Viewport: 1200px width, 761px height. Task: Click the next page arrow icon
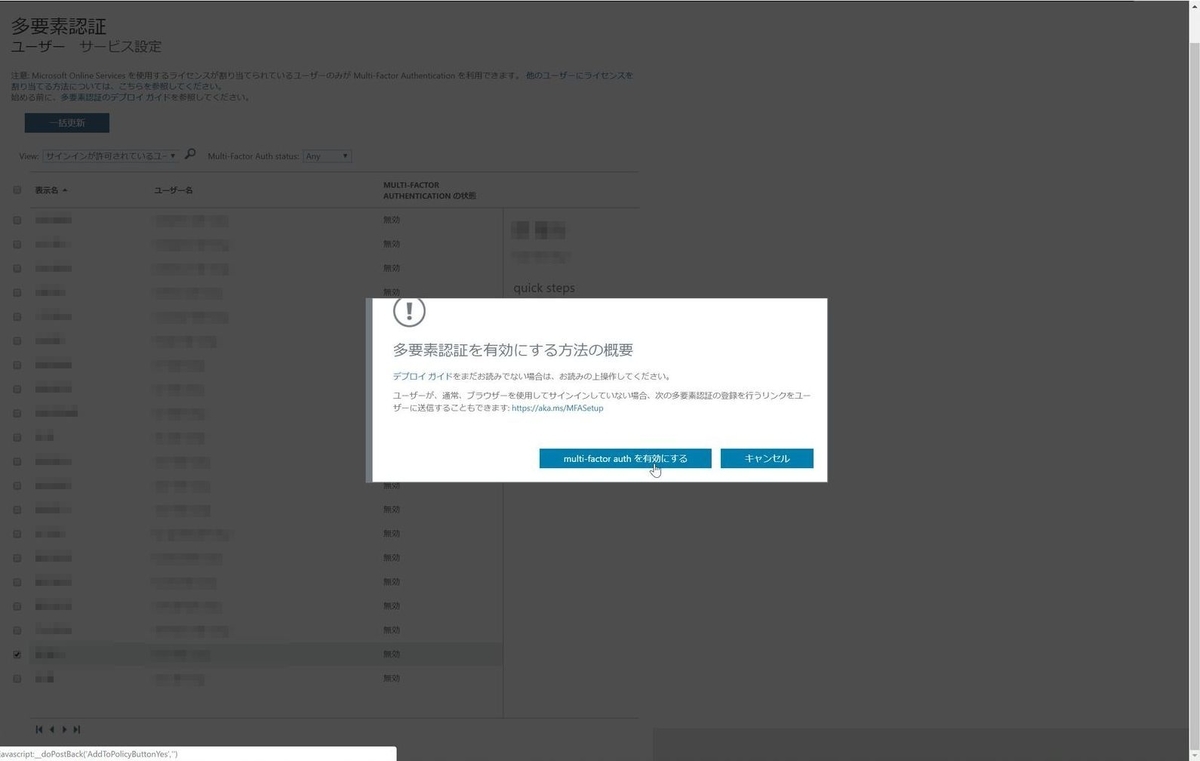(64, 729)
